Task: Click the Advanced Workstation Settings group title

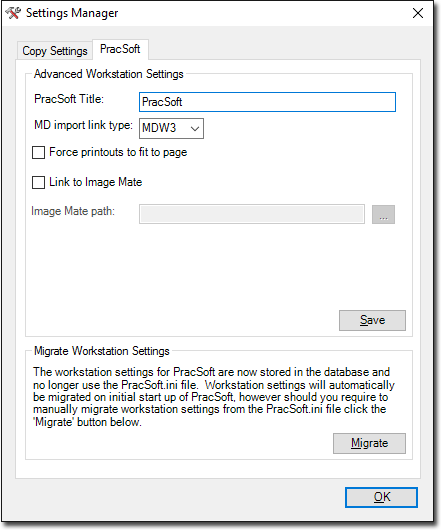Action: tap(108, 74)
